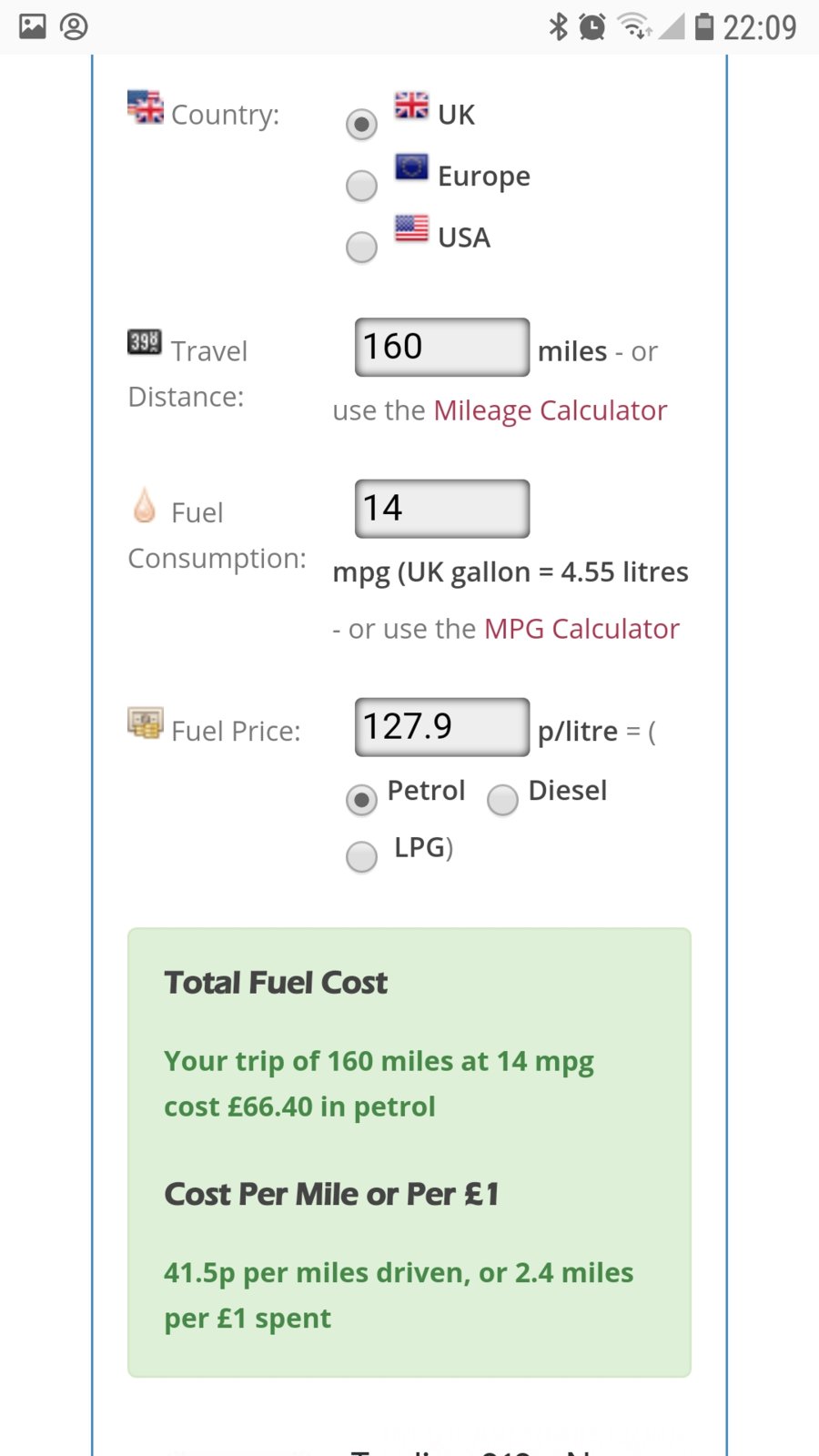The width and height of the screenshot is (819, 1456).
Task: Open the MPG Calculator link
Action: pyautogui.click(x=582, y=629)
